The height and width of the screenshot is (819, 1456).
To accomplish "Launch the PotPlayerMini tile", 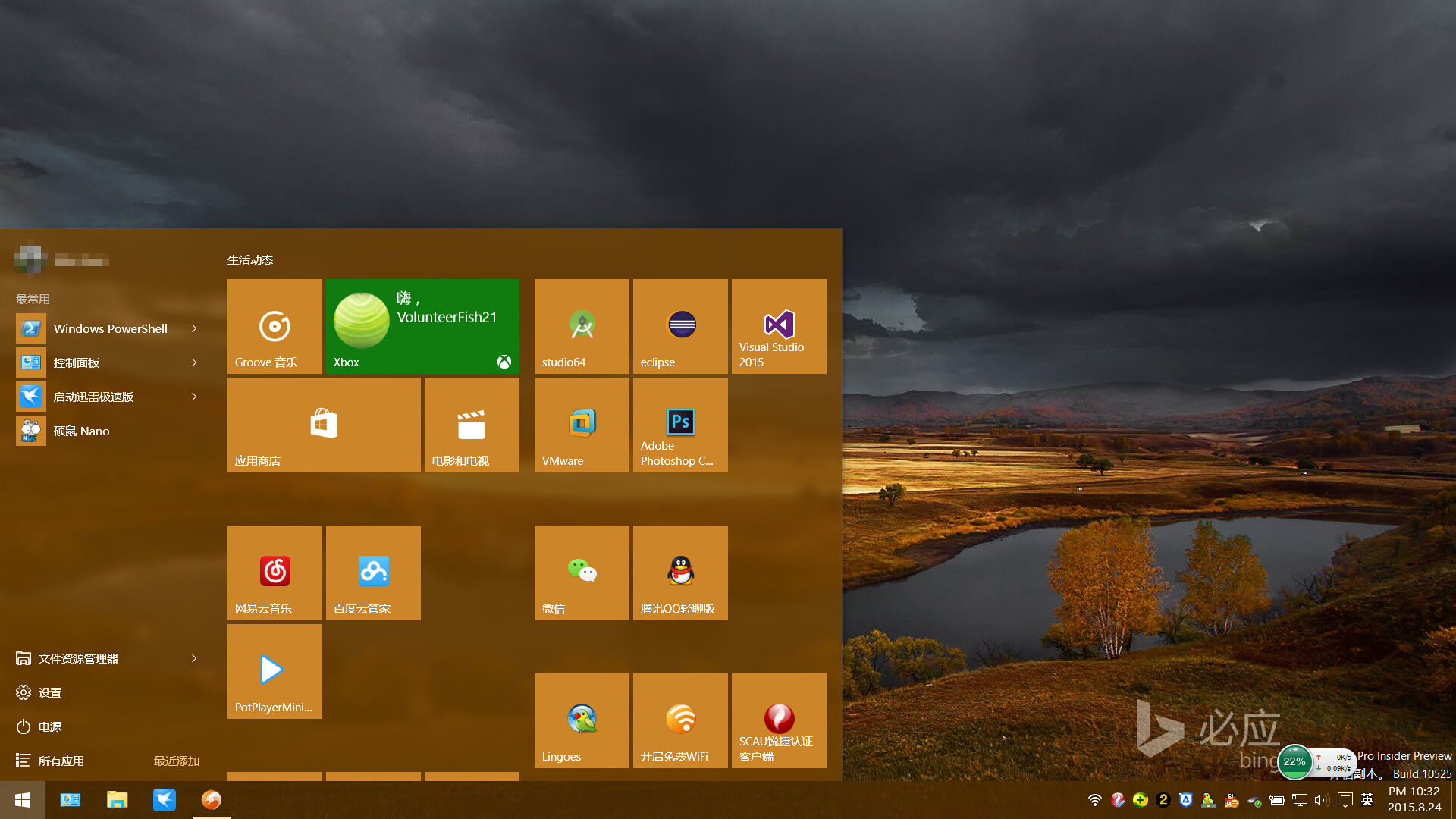I will pyautogui.click(x=275, y=671).
